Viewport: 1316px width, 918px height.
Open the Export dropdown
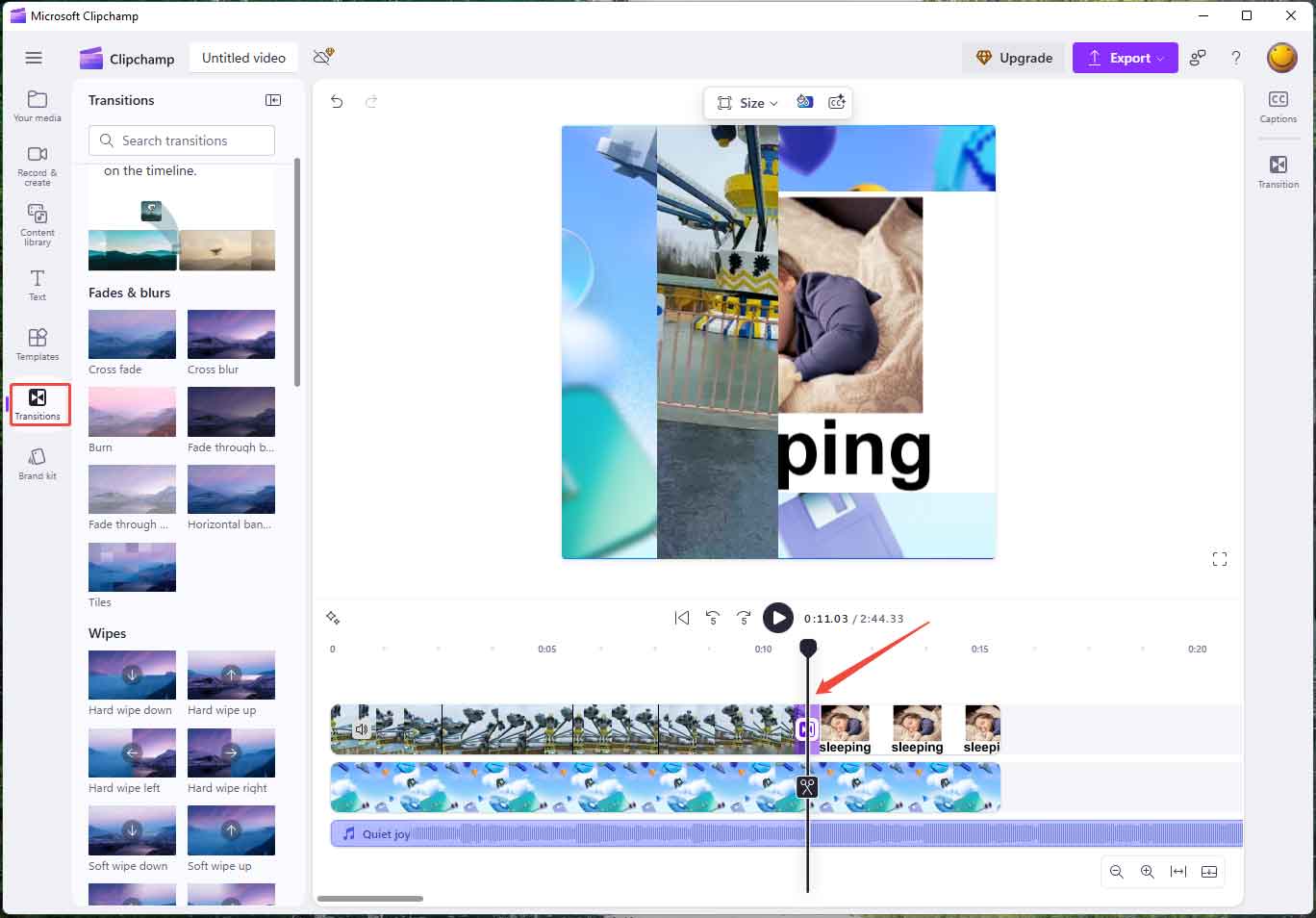[x=1125, y=58]
